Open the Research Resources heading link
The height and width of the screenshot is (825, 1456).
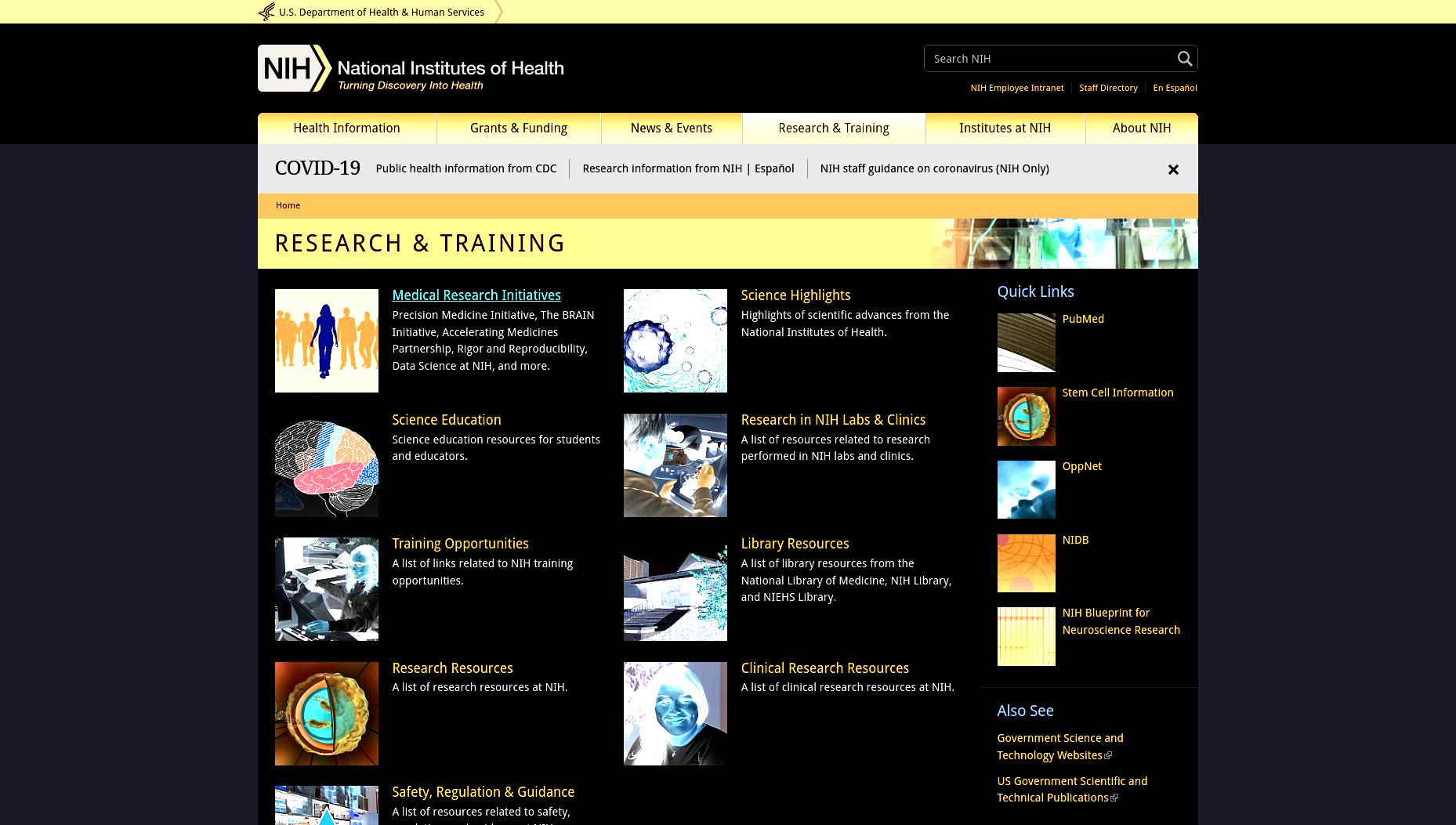coord(452,668)
